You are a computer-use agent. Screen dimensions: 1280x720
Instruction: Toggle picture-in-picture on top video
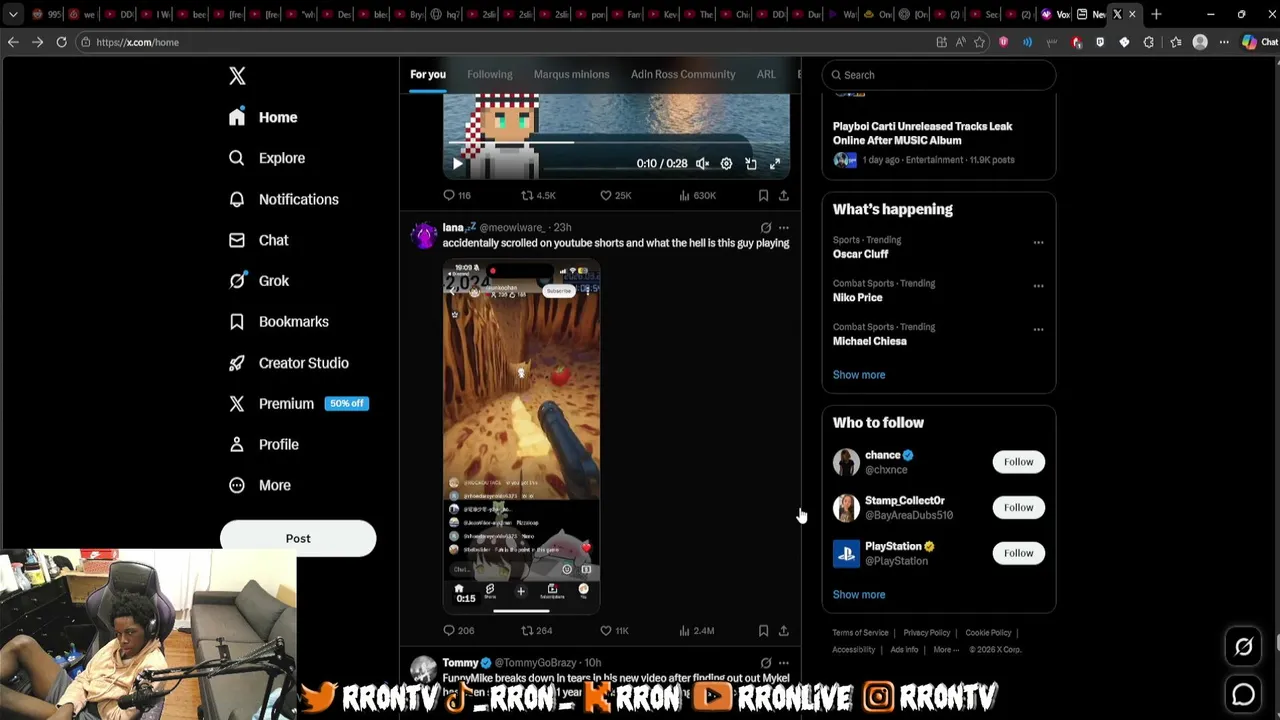[750, 164]
